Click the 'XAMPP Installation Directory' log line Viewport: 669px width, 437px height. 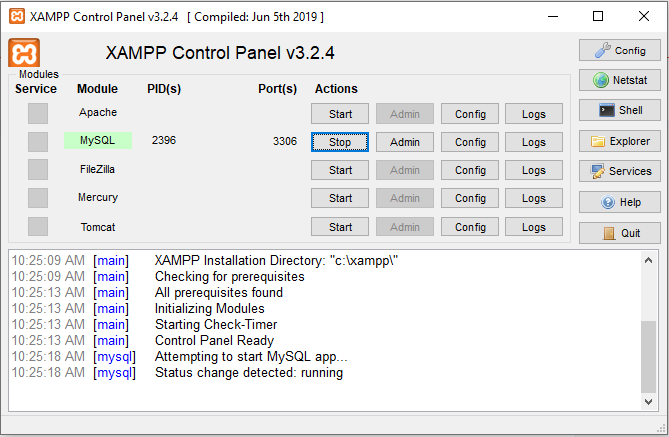pyautogui.click(x=276, y=260)
